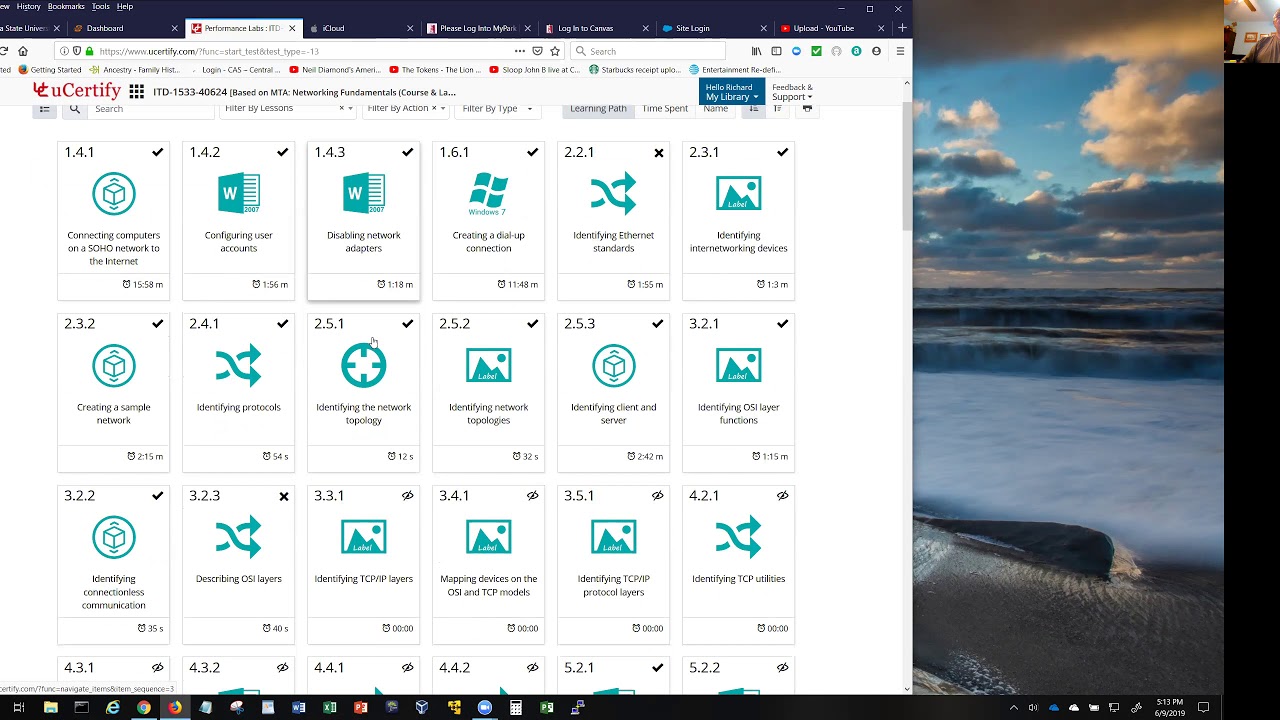Clear the Filter By Lessons selection
1280x720 pixels.
tap(341, 108)
